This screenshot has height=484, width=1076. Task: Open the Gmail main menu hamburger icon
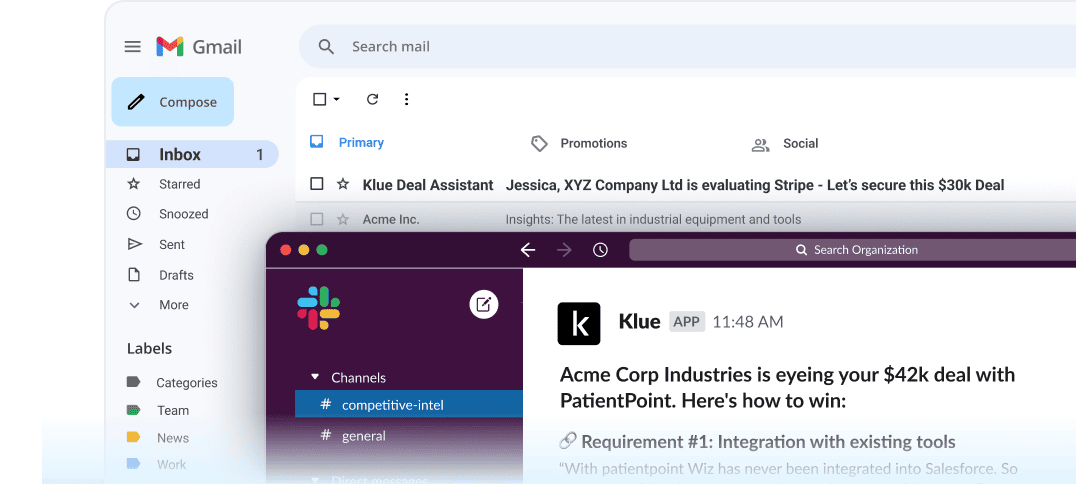coord(132,47)
